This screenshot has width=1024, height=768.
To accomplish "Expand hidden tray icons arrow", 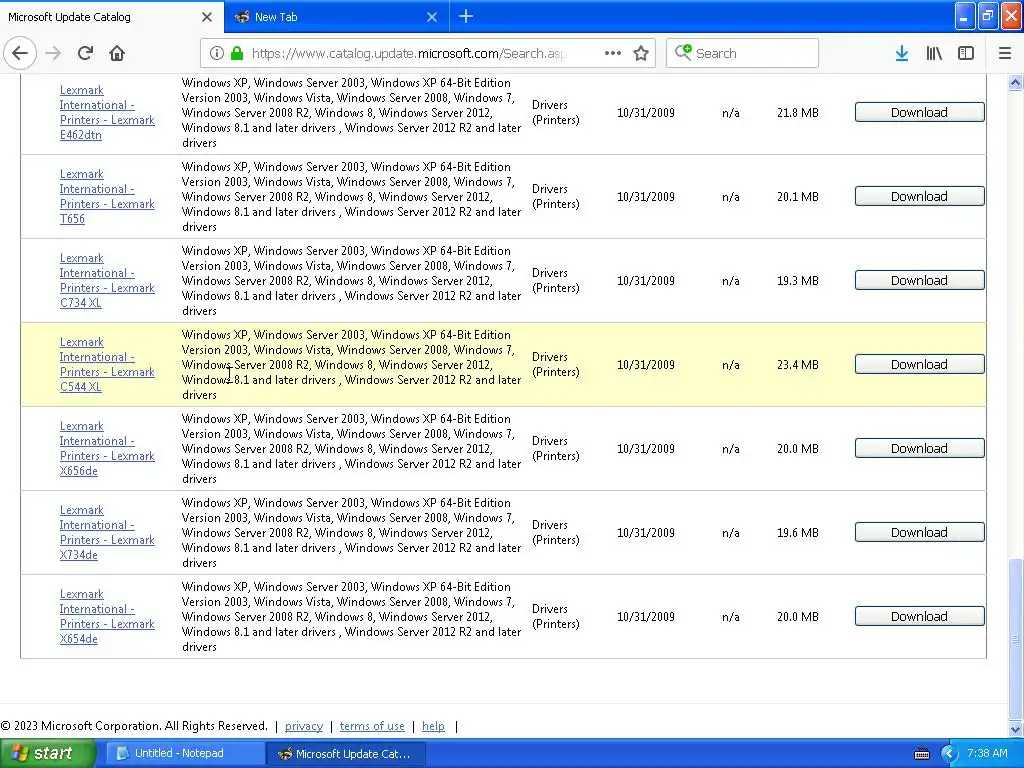I will (x=949, y=754).
